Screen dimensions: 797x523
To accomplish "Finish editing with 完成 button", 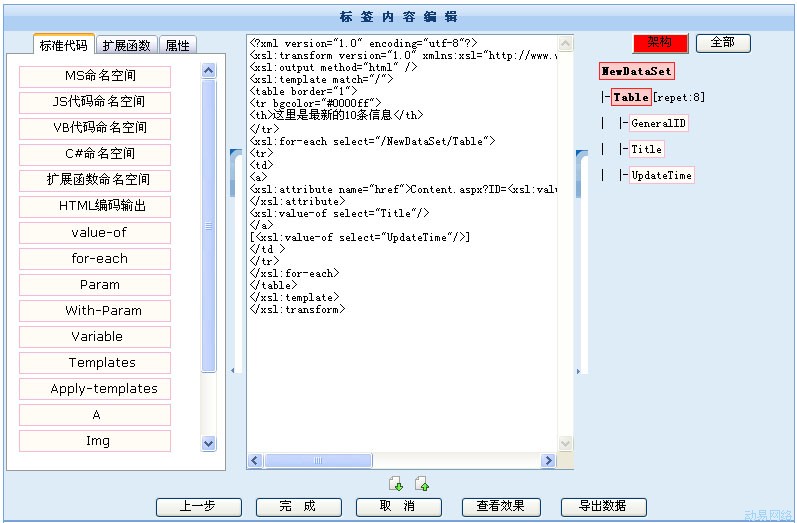I will (x=298, y=507).
